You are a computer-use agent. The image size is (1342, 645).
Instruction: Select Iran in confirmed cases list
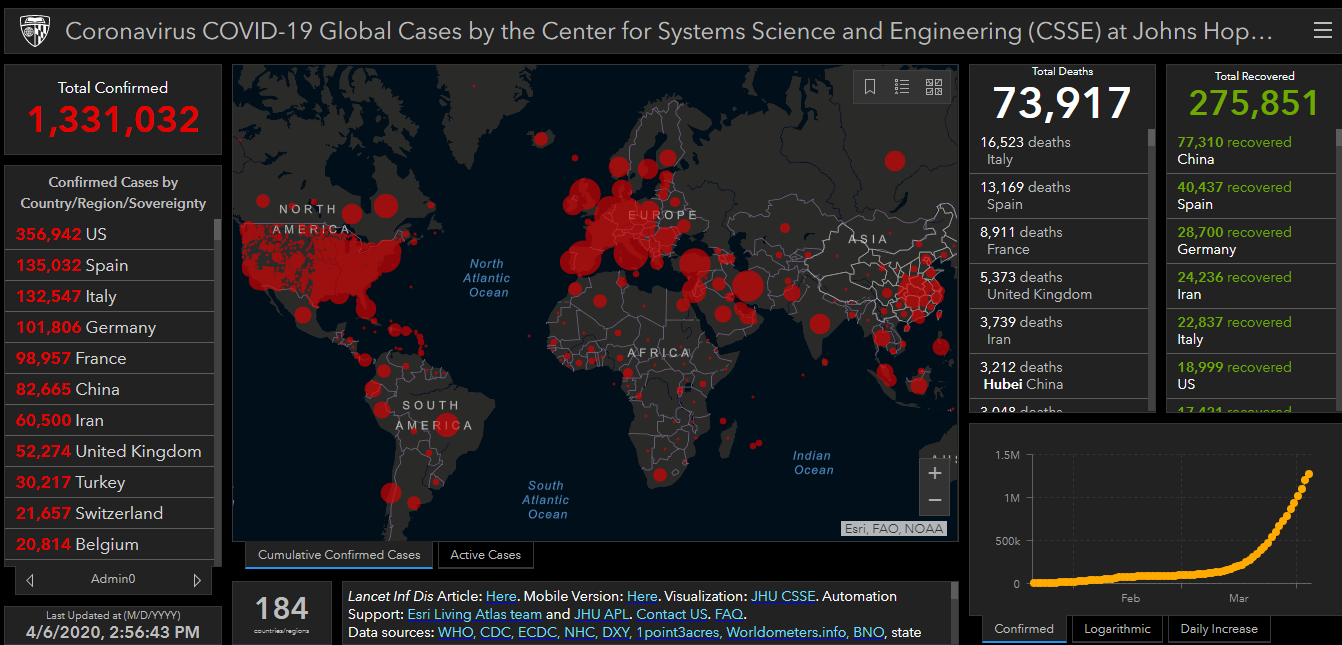tap(109, 420)
